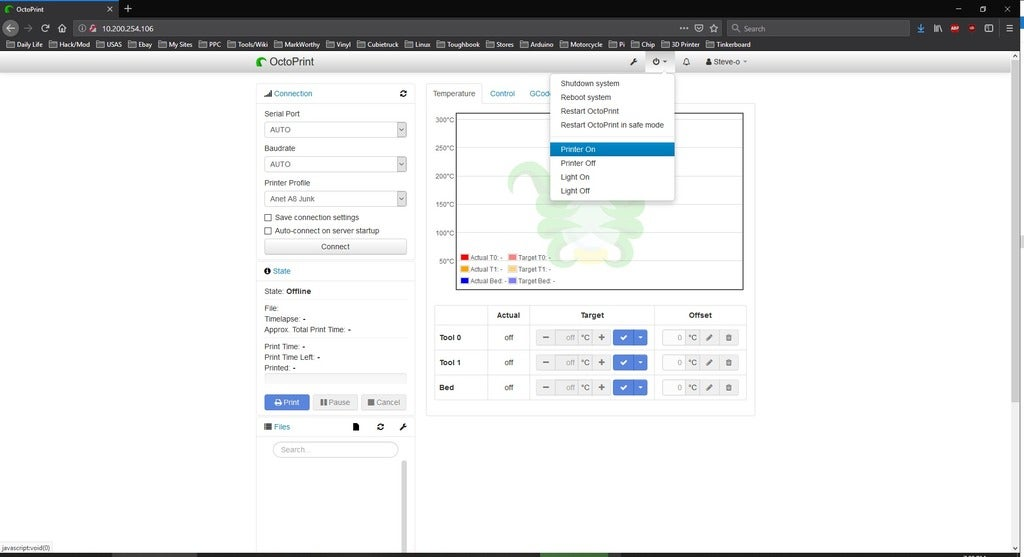
Task: Reload the page in browser
Action: click(45, 28)
